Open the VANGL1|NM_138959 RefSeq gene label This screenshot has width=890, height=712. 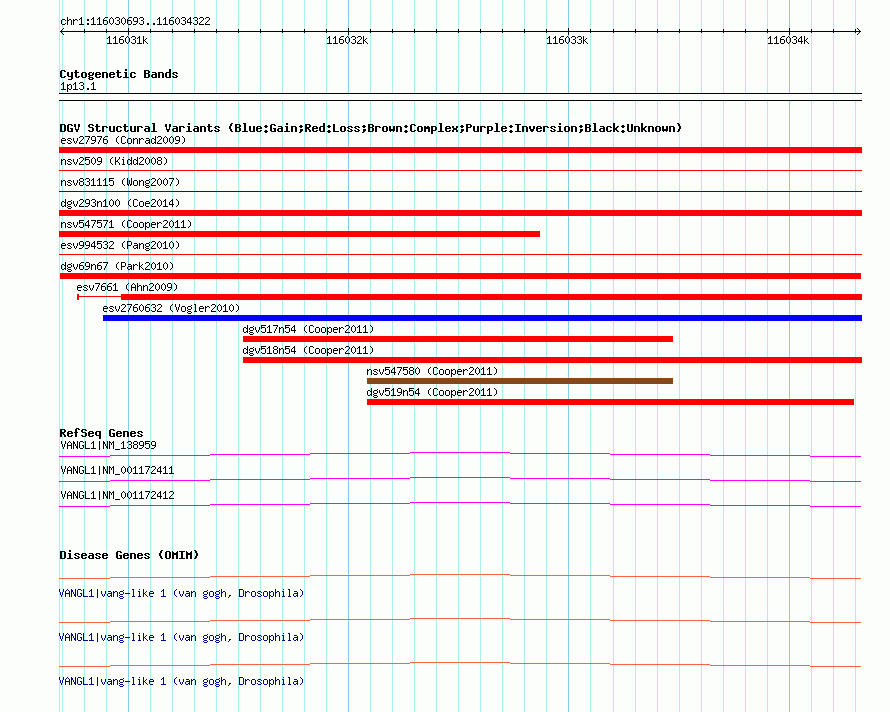point(108,446)
